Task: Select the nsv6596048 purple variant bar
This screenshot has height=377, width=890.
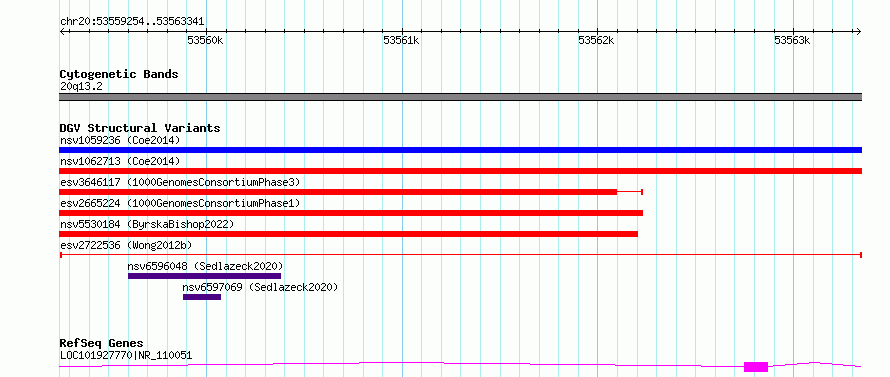Action: (204, 276)
